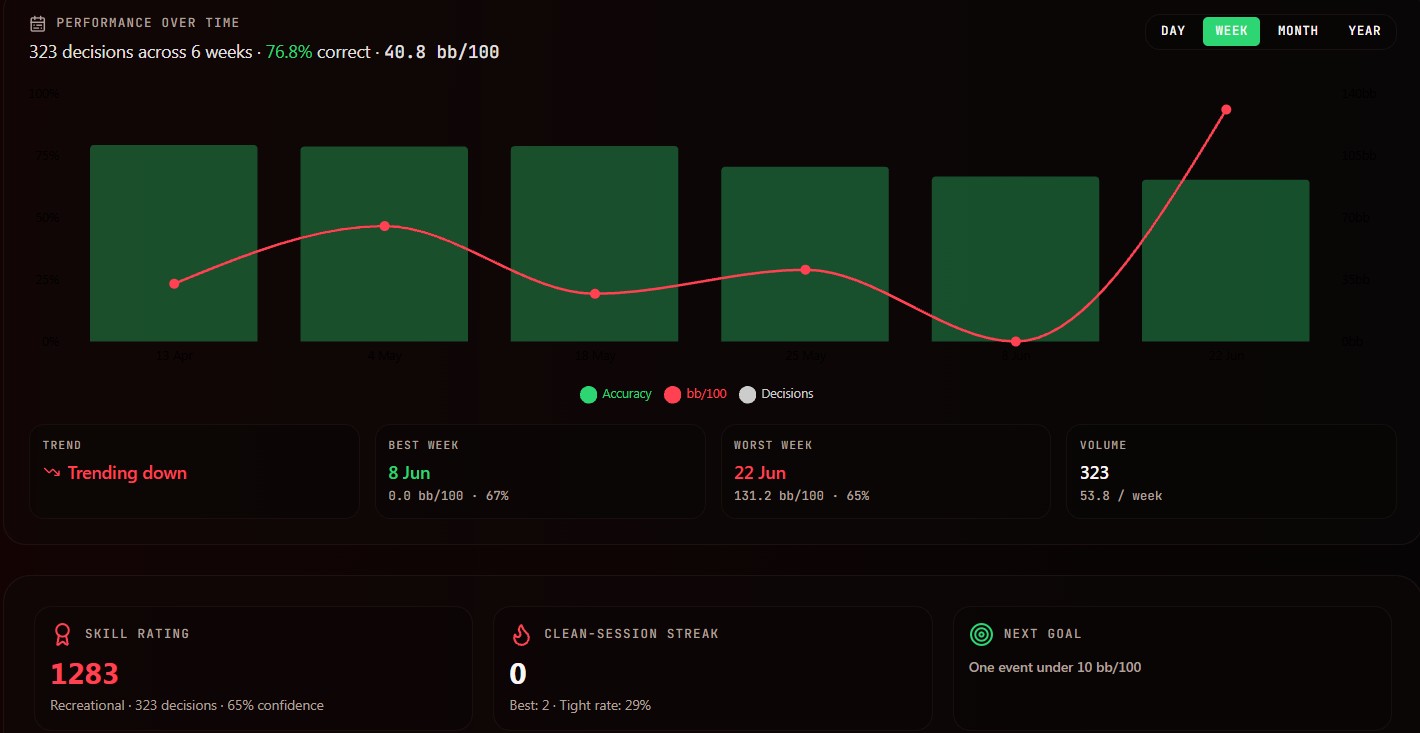Click '22 Jun' in the Worst Week card
Screen dimensions: 1420x733
point(760,473)
